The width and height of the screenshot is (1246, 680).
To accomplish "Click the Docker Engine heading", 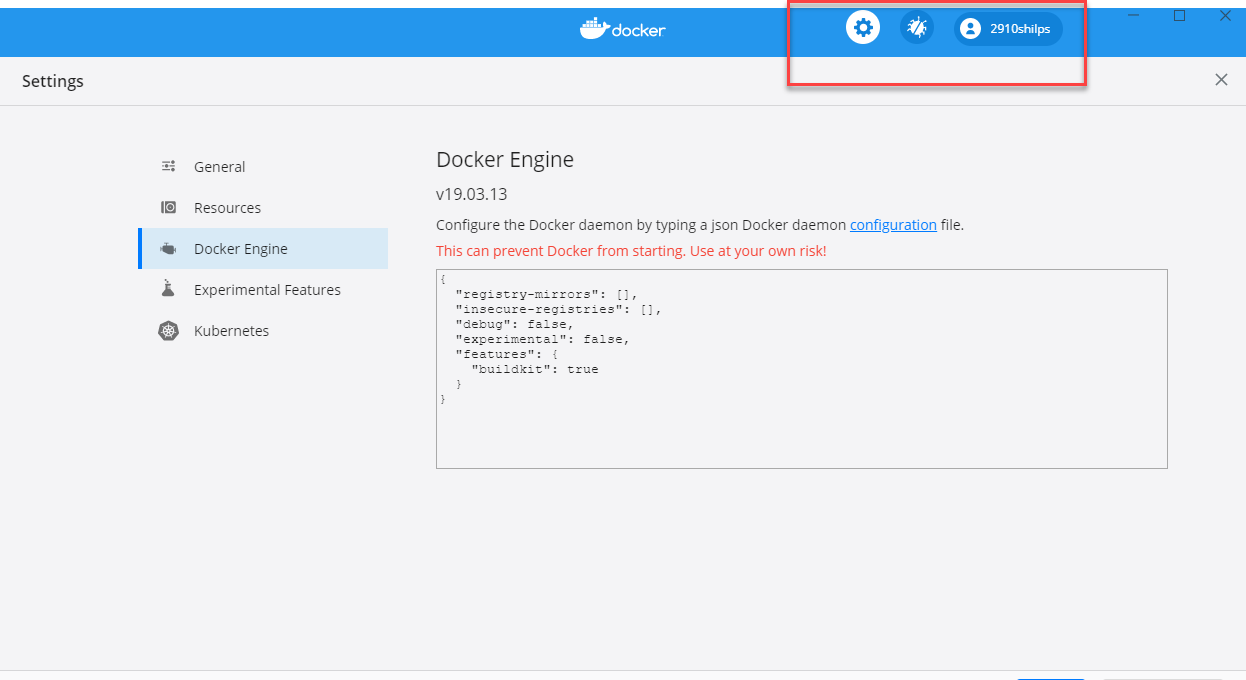I will click(x=505, y=160).
